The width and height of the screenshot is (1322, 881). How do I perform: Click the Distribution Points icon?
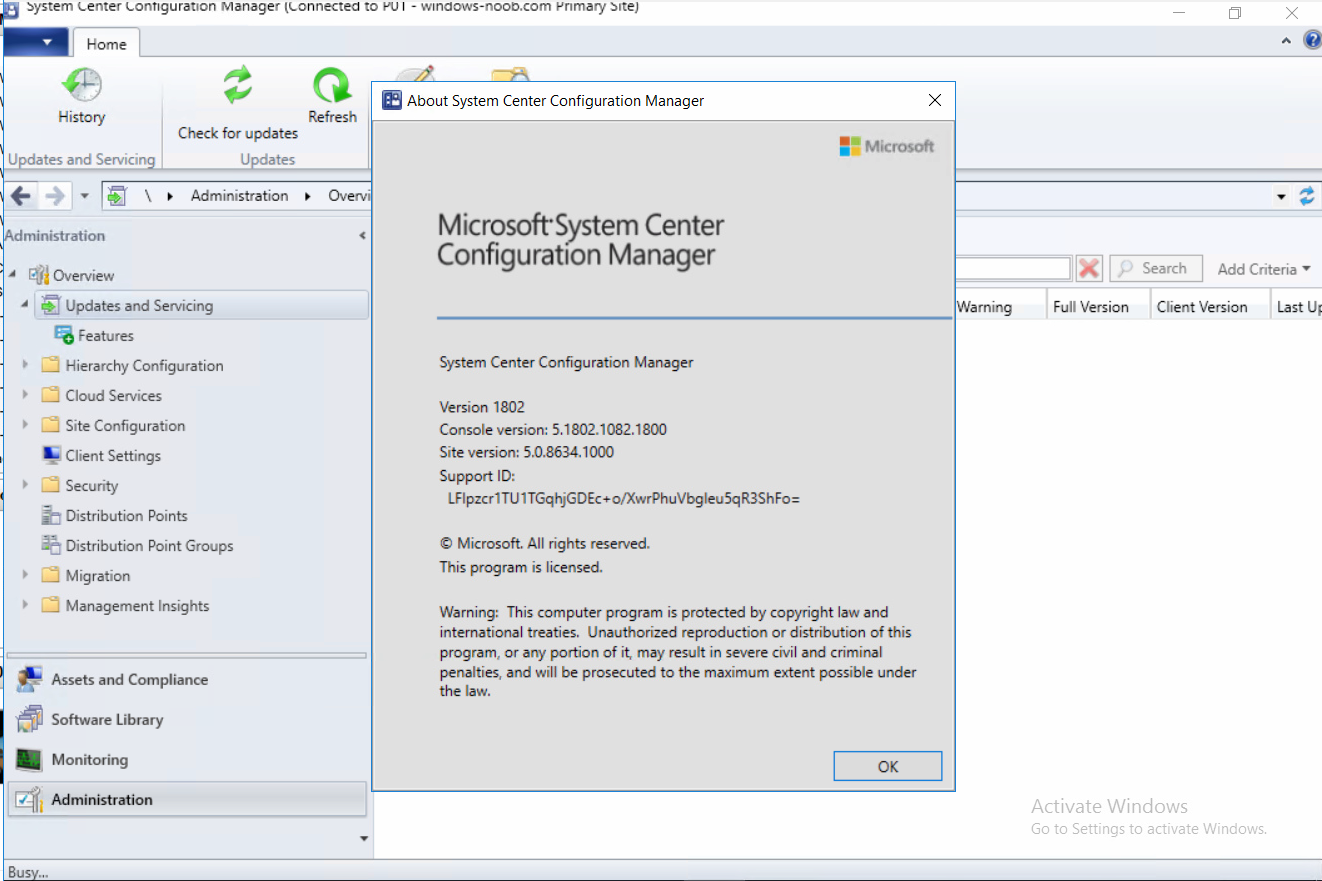51,515
